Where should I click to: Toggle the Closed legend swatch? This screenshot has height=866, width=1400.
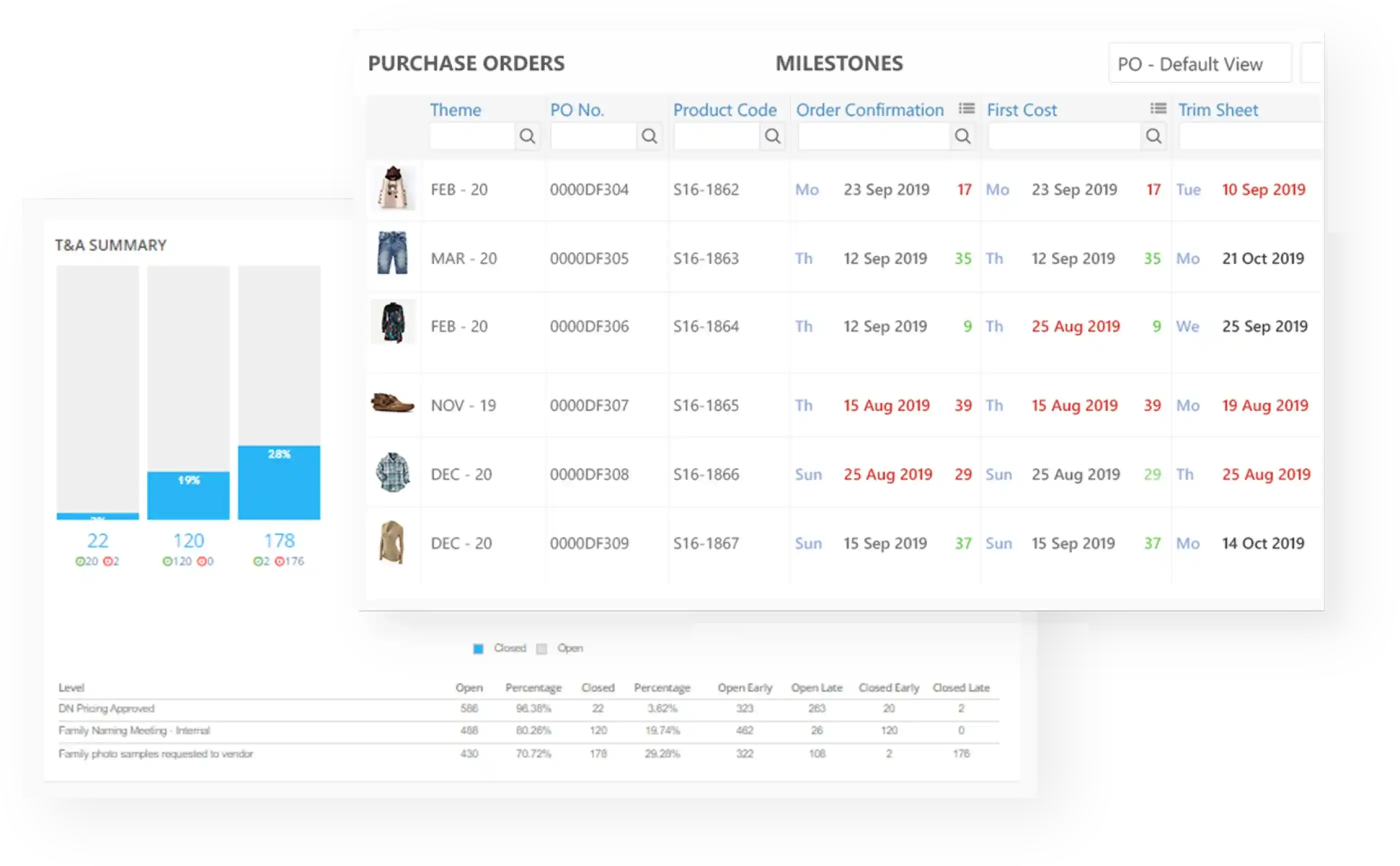[478, 649]
